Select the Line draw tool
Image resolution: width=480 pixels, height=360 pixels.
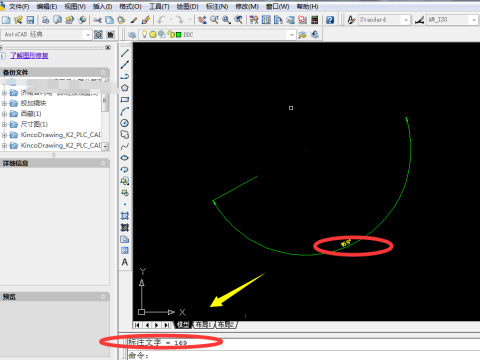(x=125, y=53)
